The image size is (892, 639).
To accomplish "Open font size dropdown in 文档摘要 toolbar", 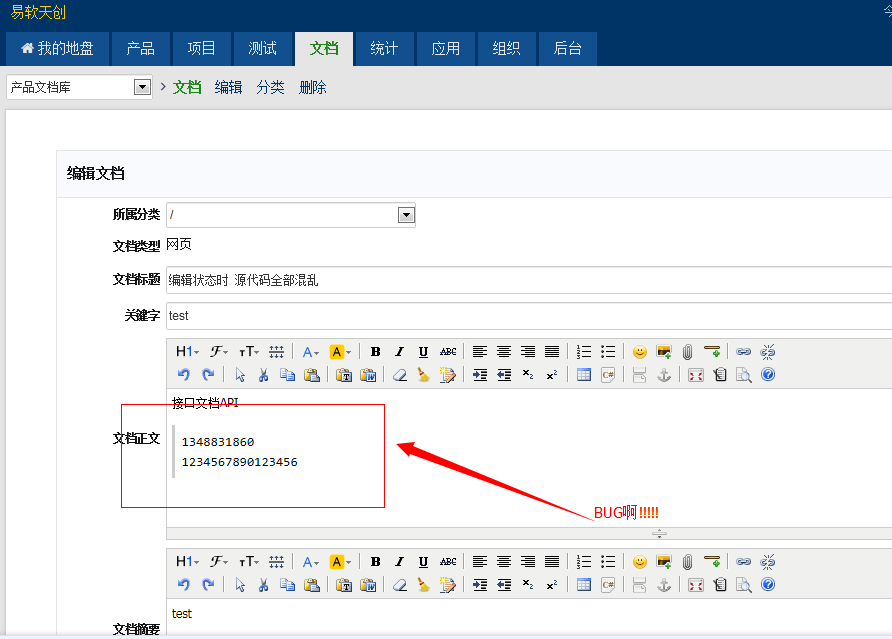I will coord(249,562).
